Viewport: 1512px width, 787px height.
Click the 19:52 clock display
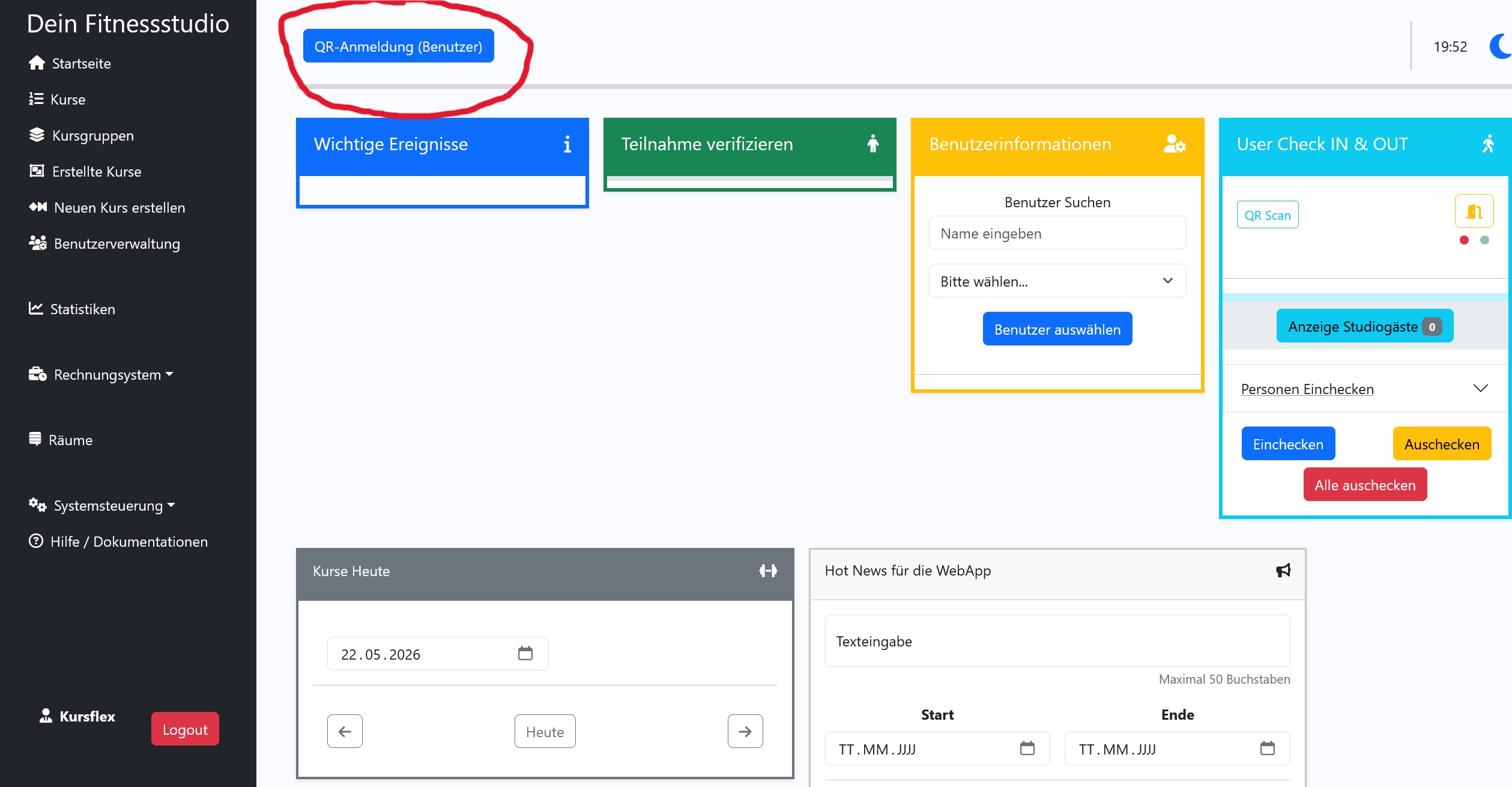click(x=1450, y=46)
